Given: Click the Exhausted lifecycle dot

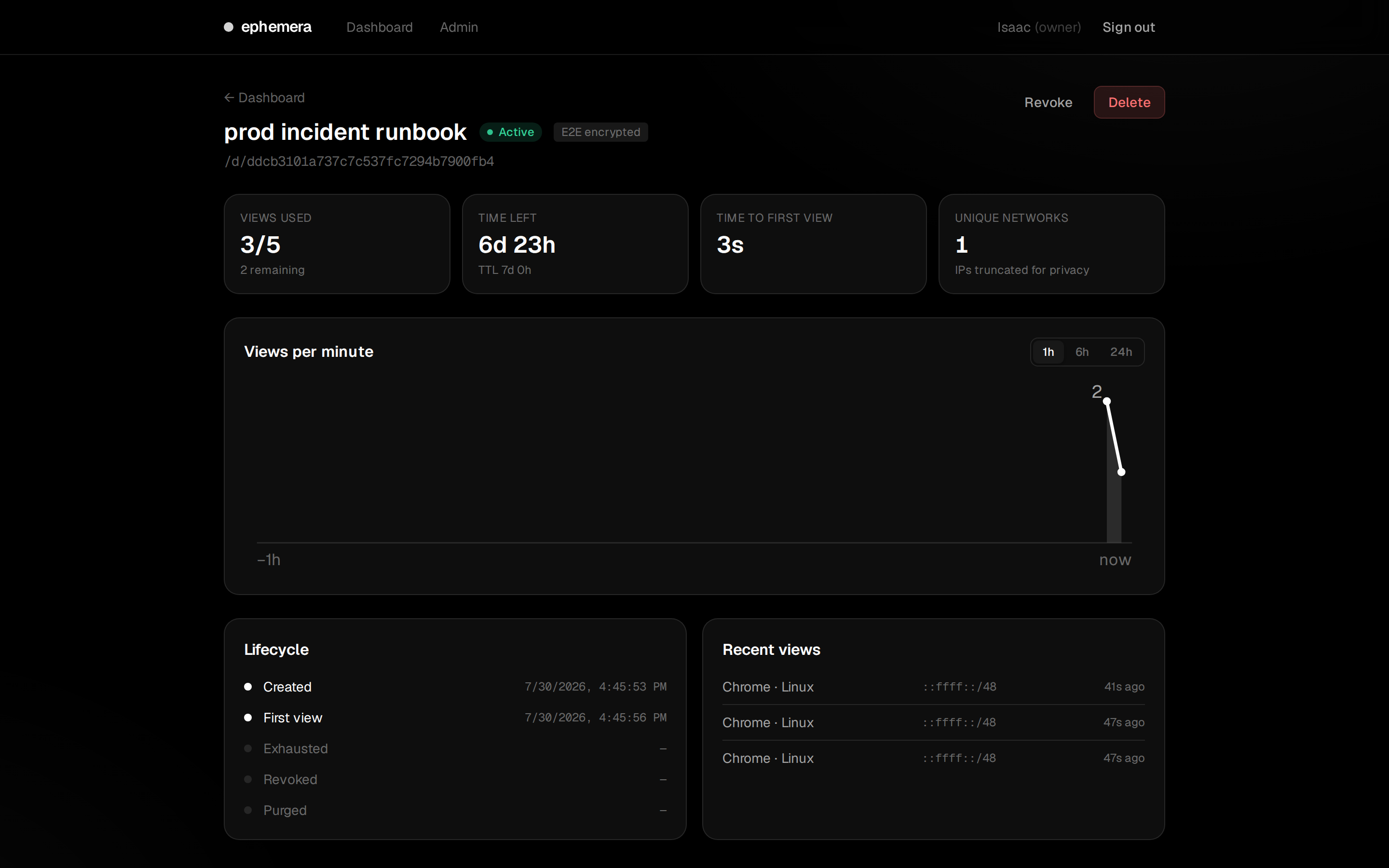Looking at the screenshot, I should click(248, 748).
